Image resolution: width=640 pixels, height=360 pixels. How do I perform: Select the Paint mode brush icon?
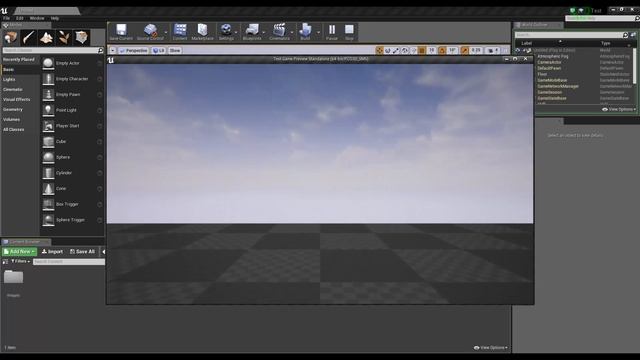tap(28, 38)
